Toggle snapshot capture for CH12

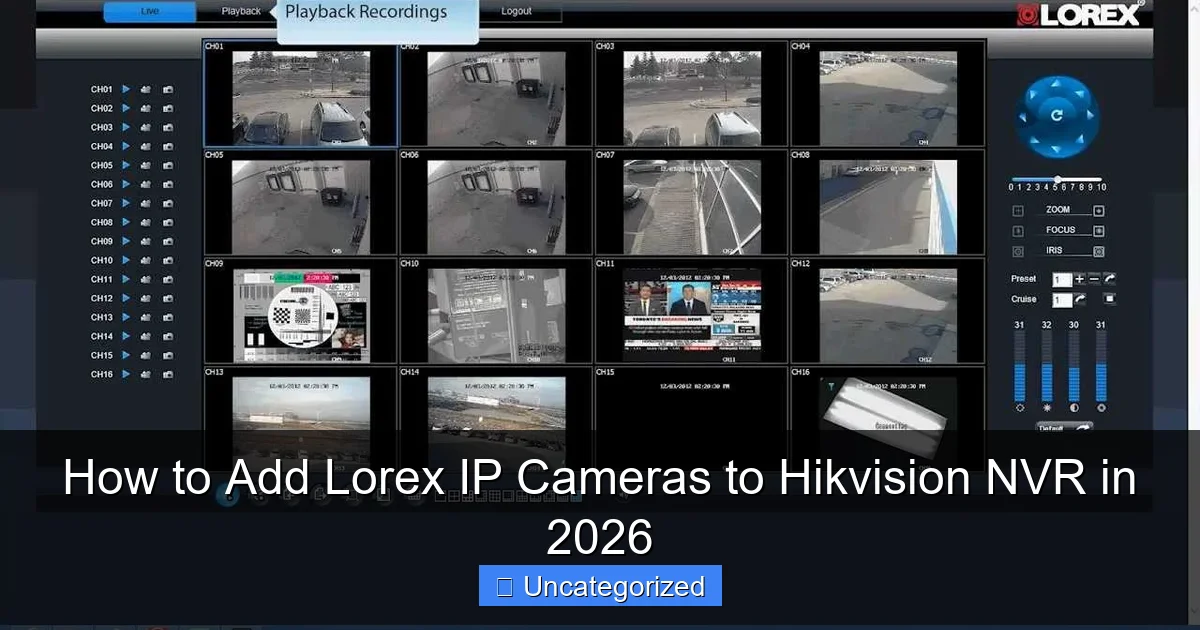[168, 298]
